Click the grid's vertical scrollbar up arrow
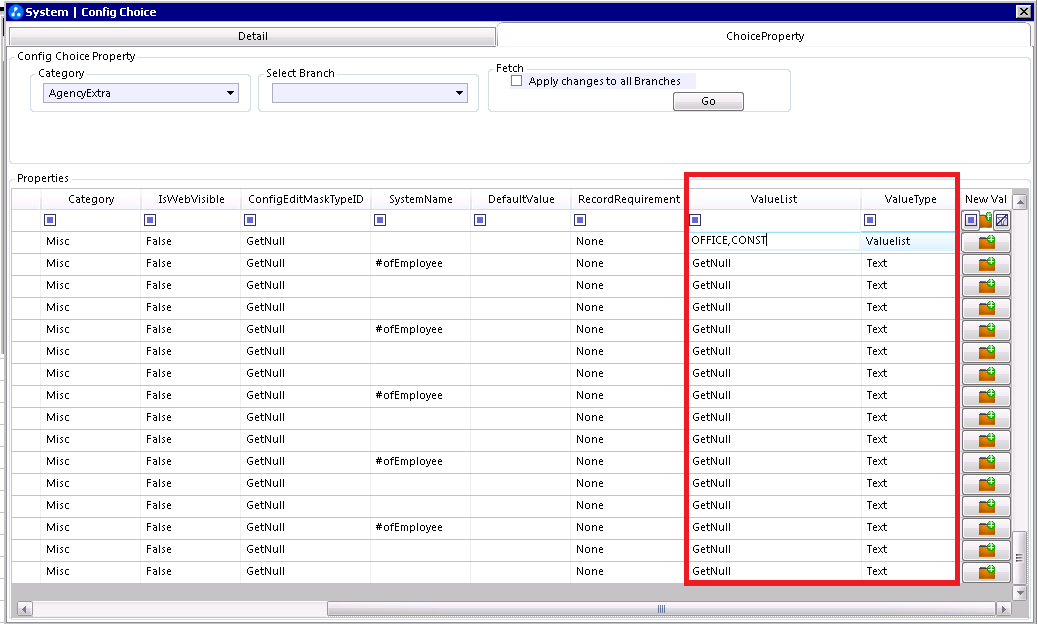This screenshot has width=1037, height=624. point(1020,202)
